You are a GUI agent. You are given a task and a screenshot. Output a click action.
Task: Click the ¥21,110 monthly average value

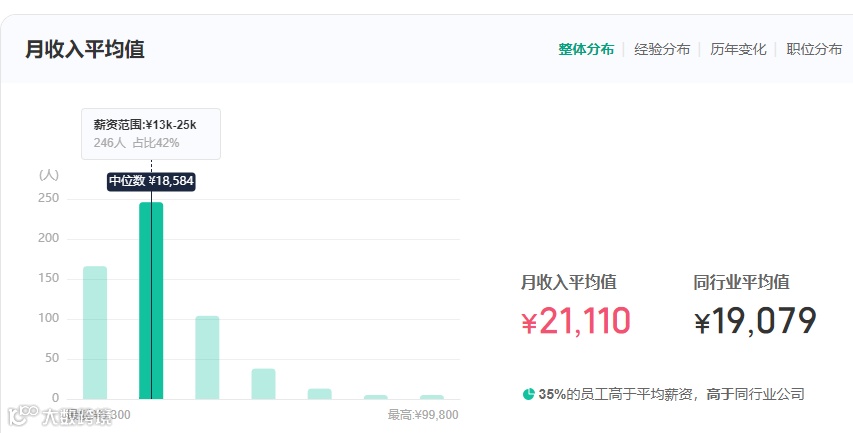pos(576,321)
